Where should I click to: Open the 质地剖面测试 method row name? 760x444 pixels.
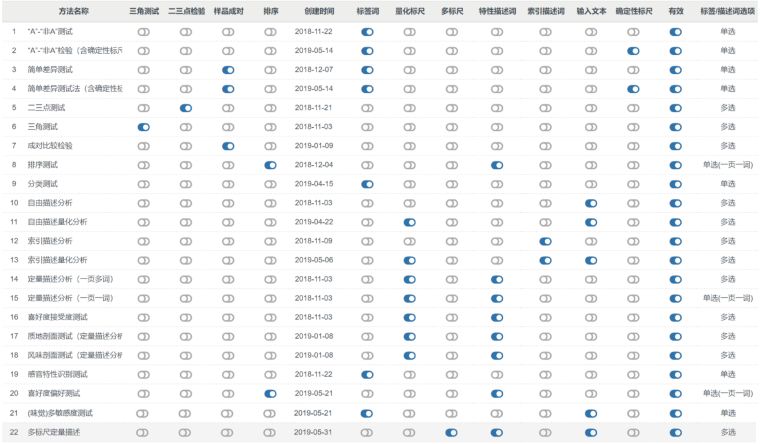(x=75, y=336)
